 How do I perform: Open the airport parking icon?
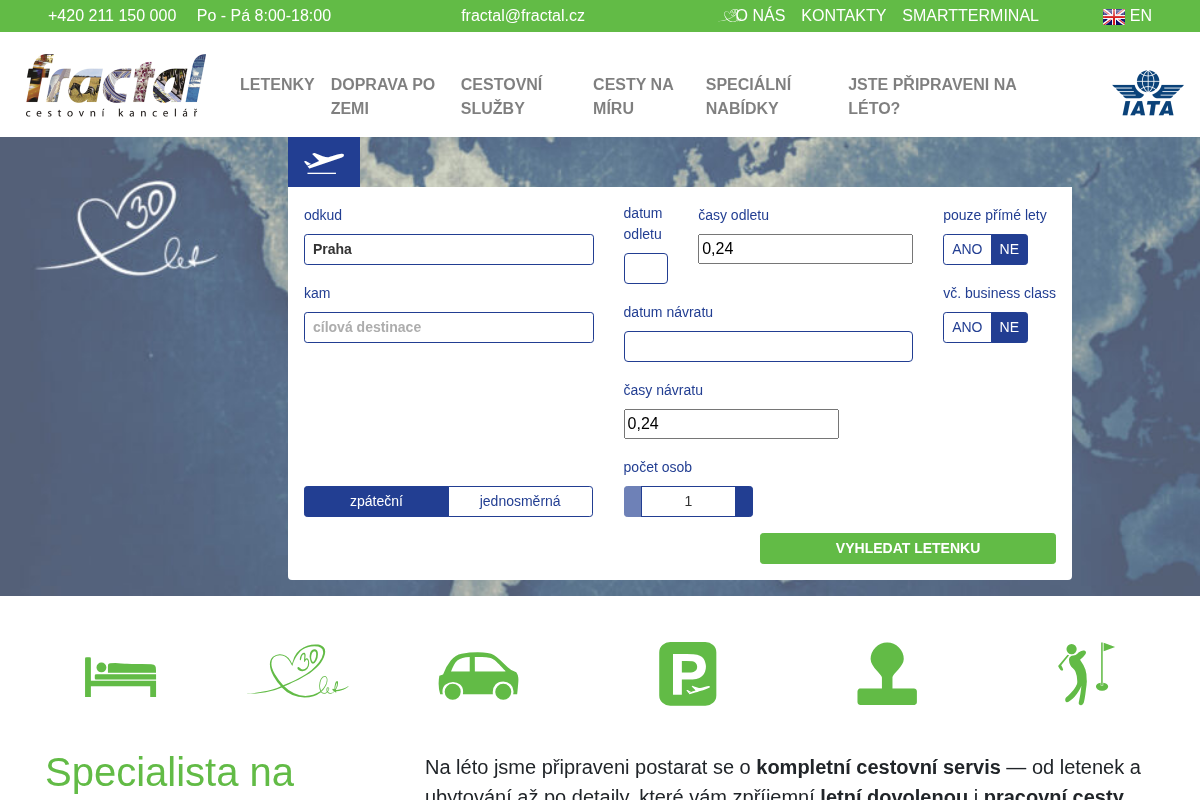point(688,674)
